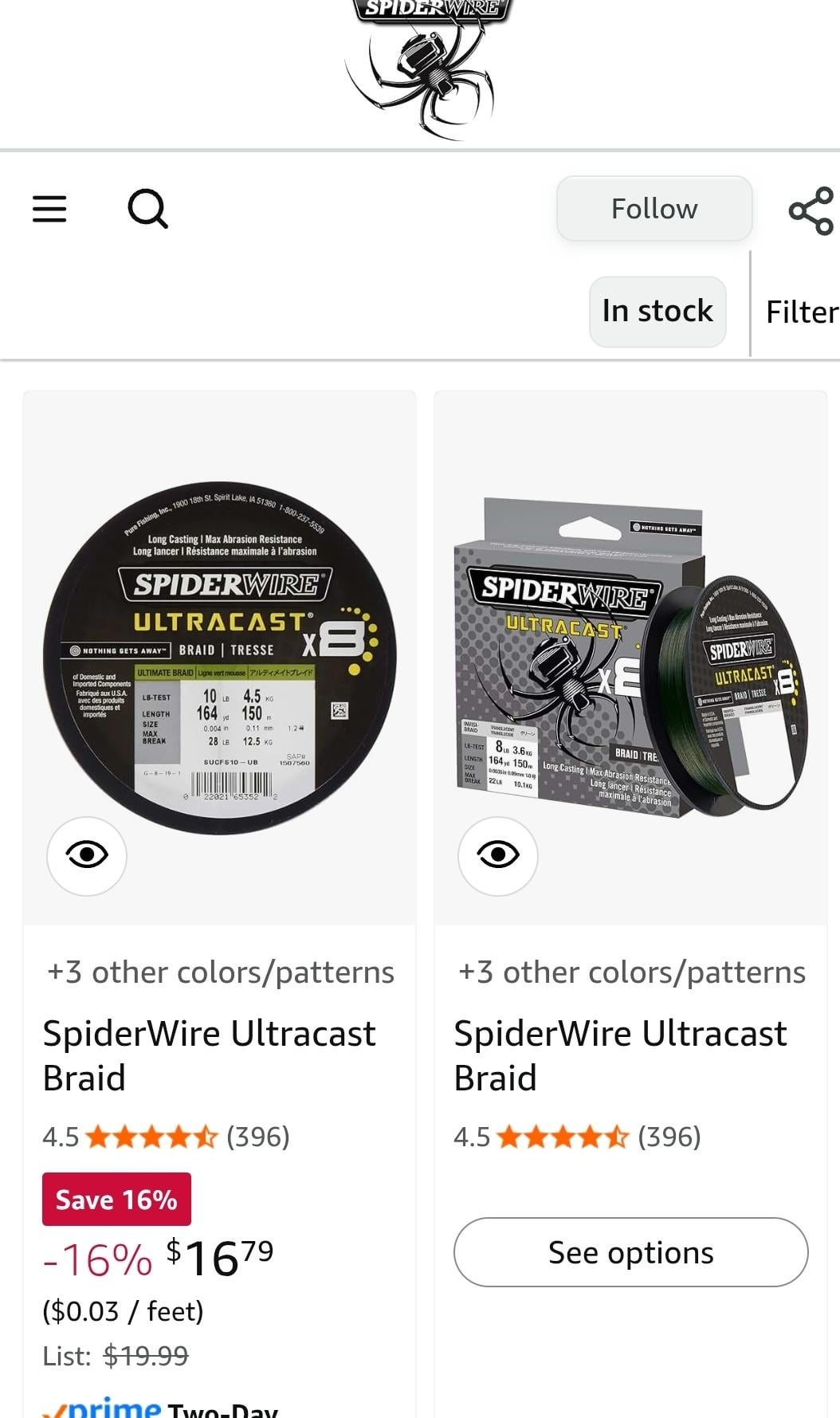This screenshot has width=840, height=1418.
Task: Open the boxed Ultracast product image
Action: (x=631, y=658)
